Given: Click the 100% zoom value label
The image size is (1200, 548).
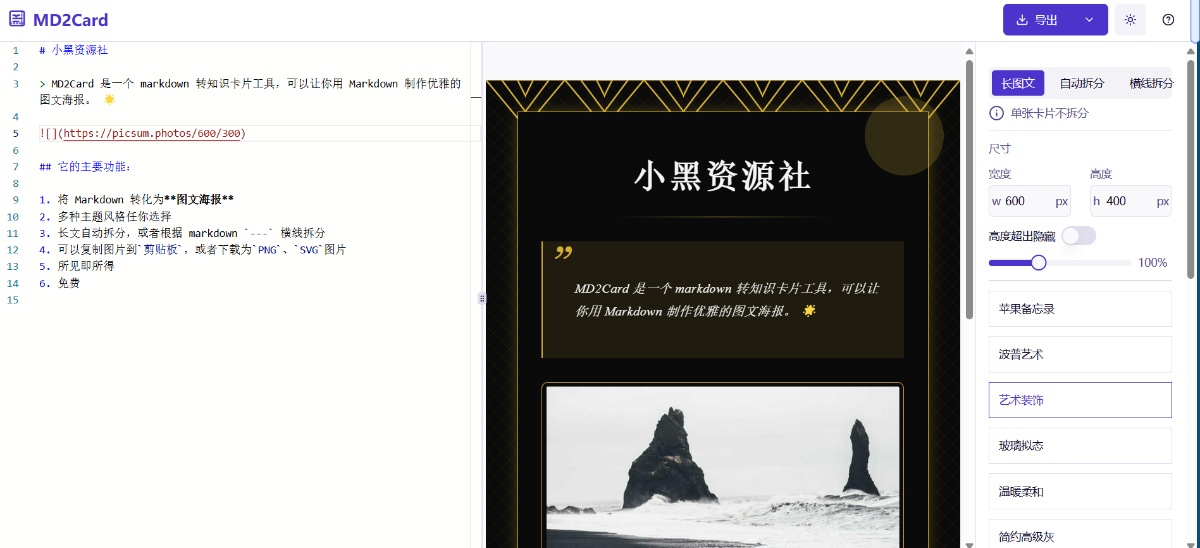Looking at the screenshot, I should point(1153,263).
